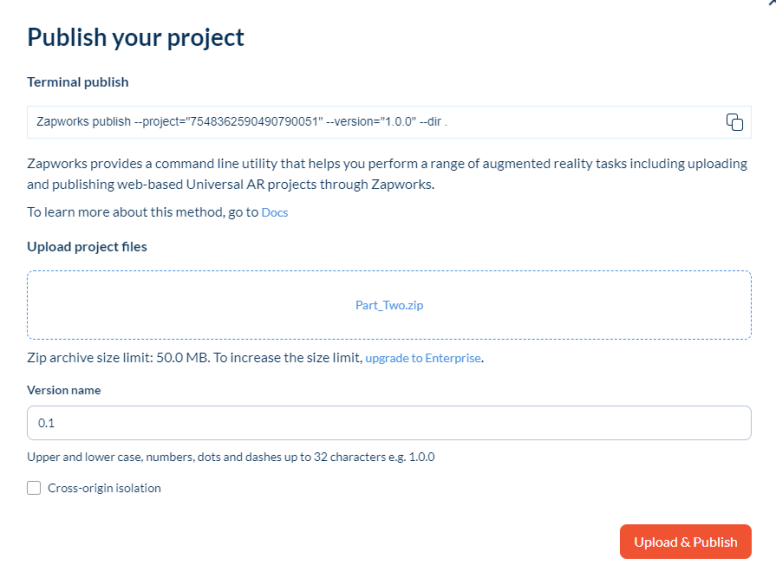776x578 pixels.
Task: Select the Part_Two.zip uploaded file name
Action: [x=389, y=305]
